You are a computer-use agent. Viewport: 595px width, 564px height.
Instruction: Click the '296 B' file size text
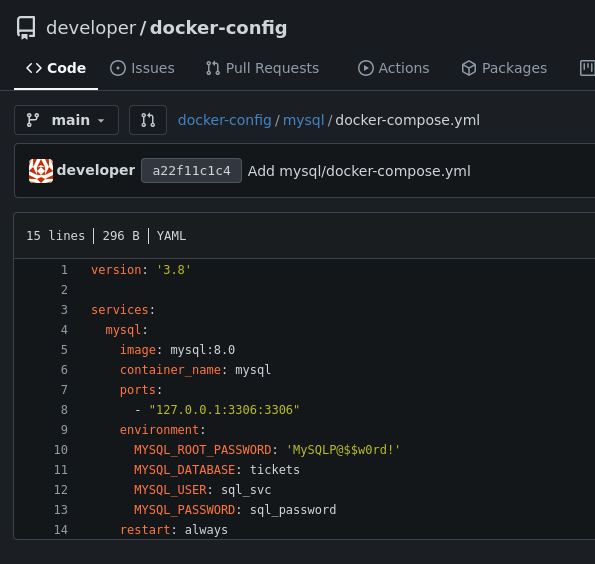tap(121, 236)
